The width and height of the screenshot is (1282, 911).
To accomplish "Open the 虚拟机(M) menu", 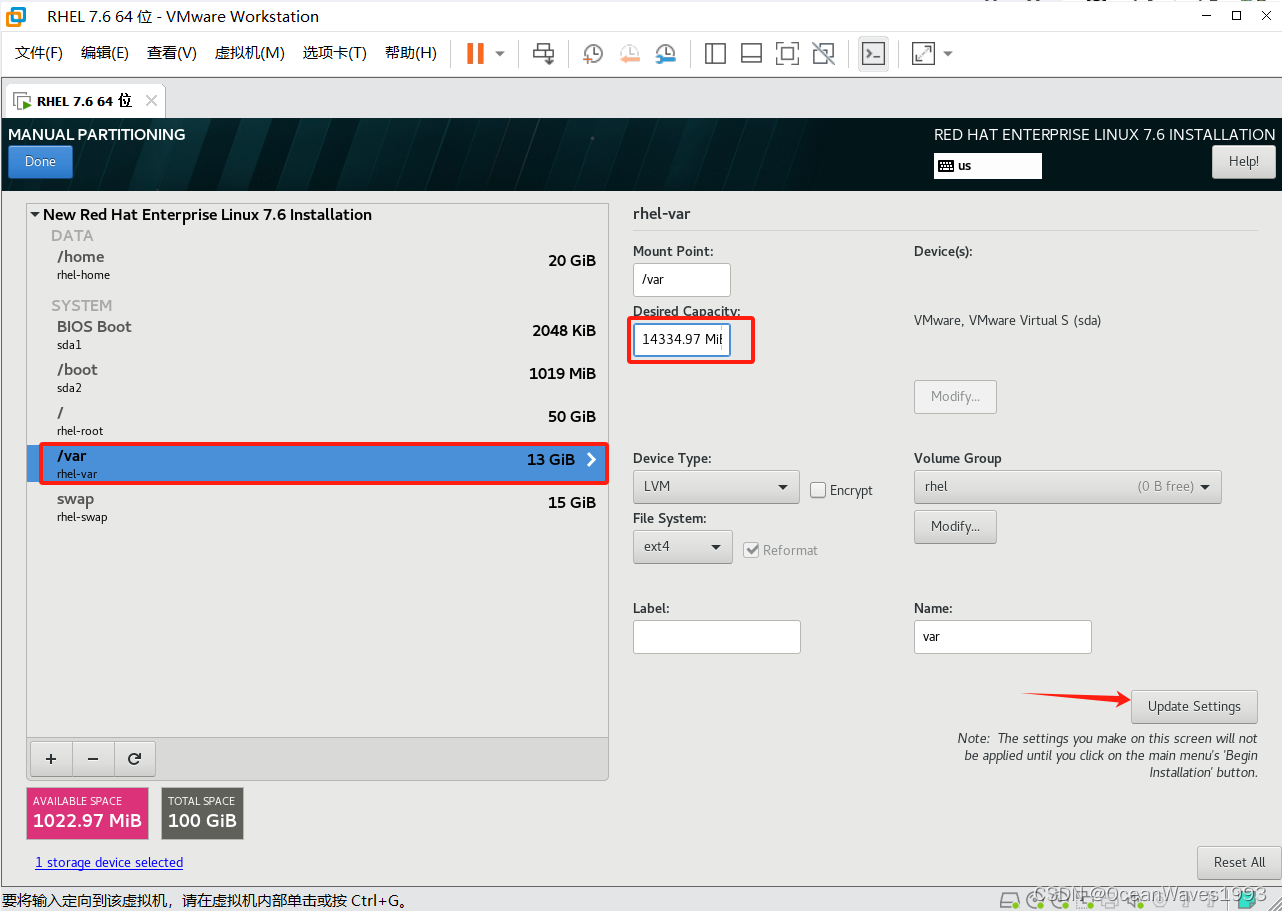I will (x=250, y=53).
